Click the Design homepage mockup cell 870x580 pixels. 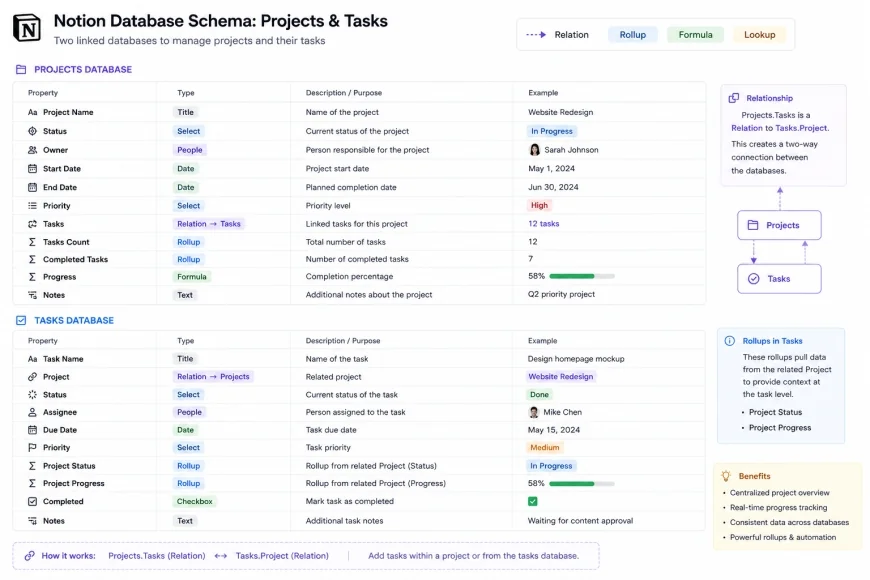coord(576,359)
